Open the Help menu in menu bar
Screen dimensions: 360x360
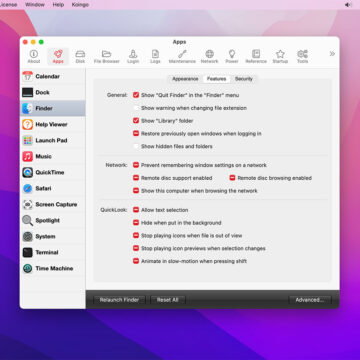(x=58, y=5)
